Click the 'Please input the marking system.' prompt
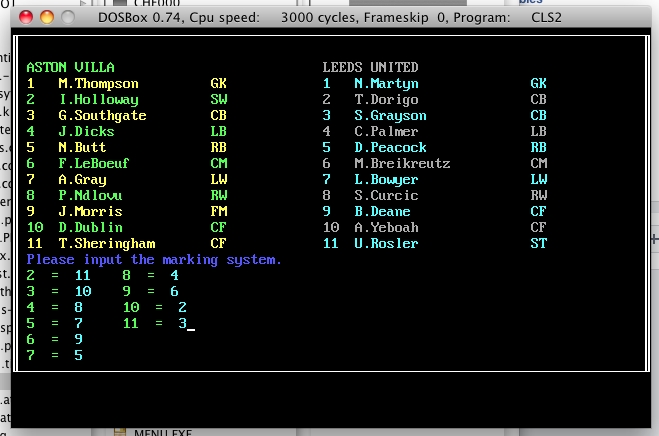 (154, 260)
